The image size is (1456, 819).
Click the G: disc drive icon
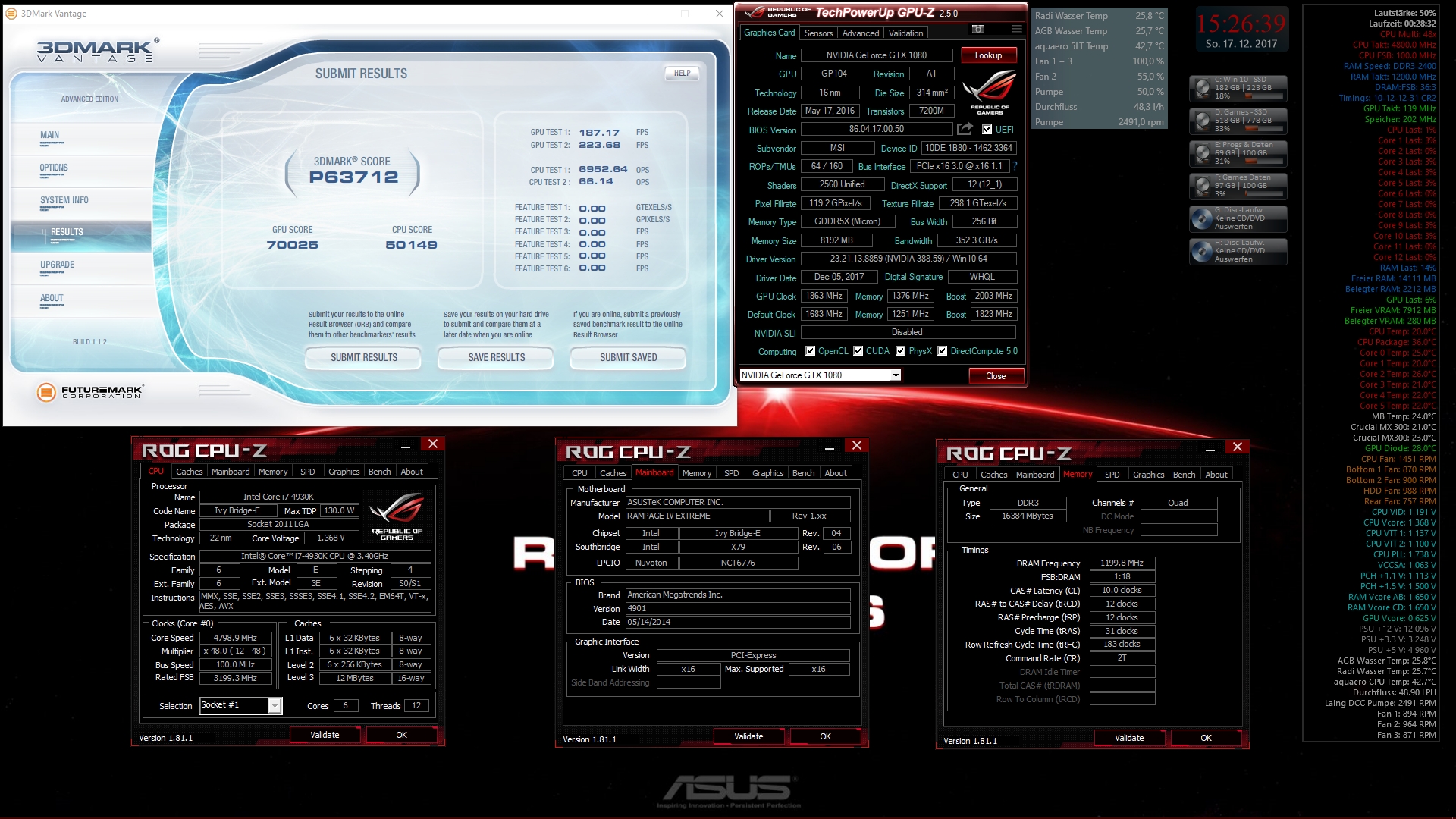tap(1203, 218)
